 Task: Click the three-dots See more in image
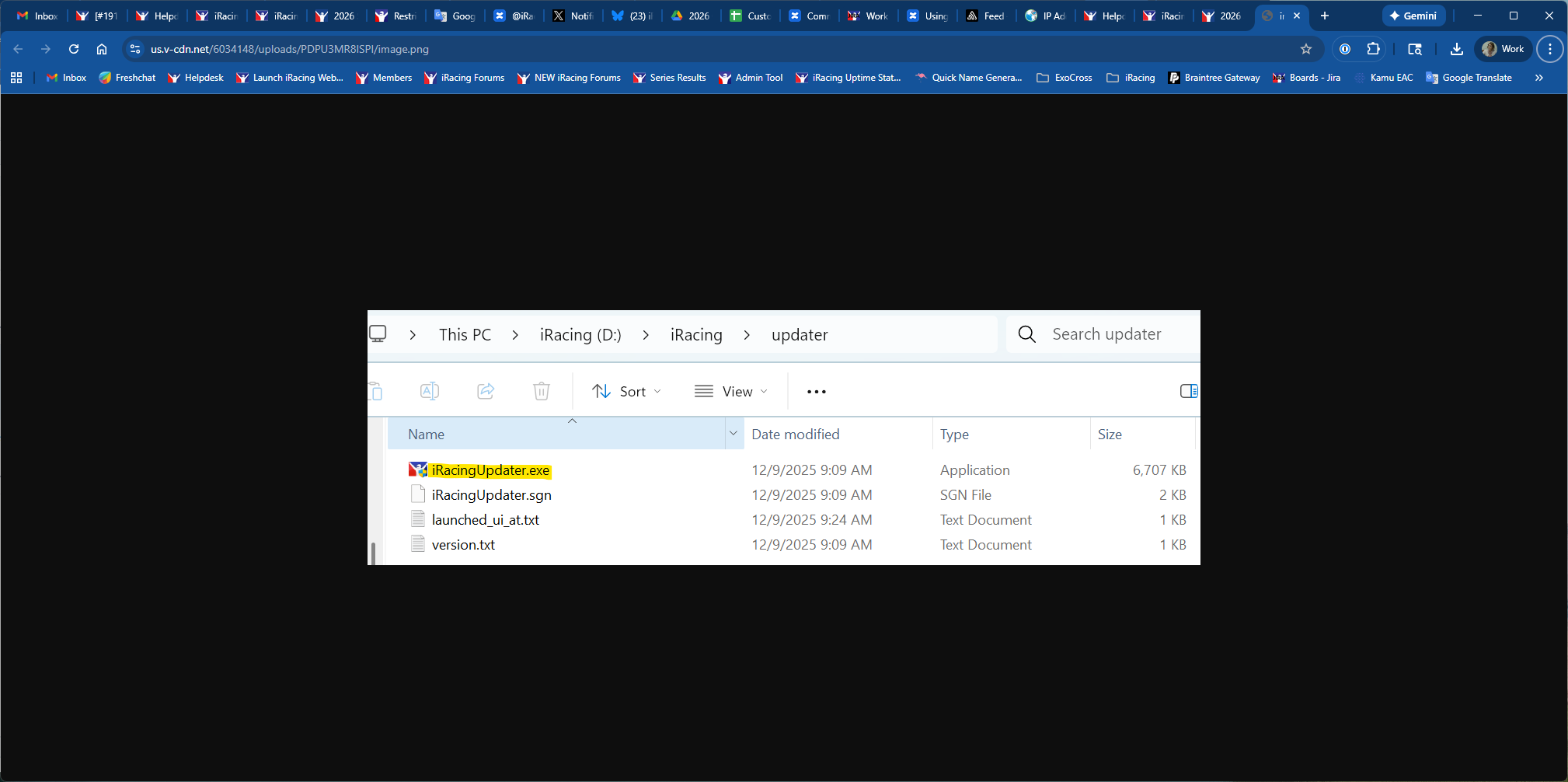[x=817, y=392]
